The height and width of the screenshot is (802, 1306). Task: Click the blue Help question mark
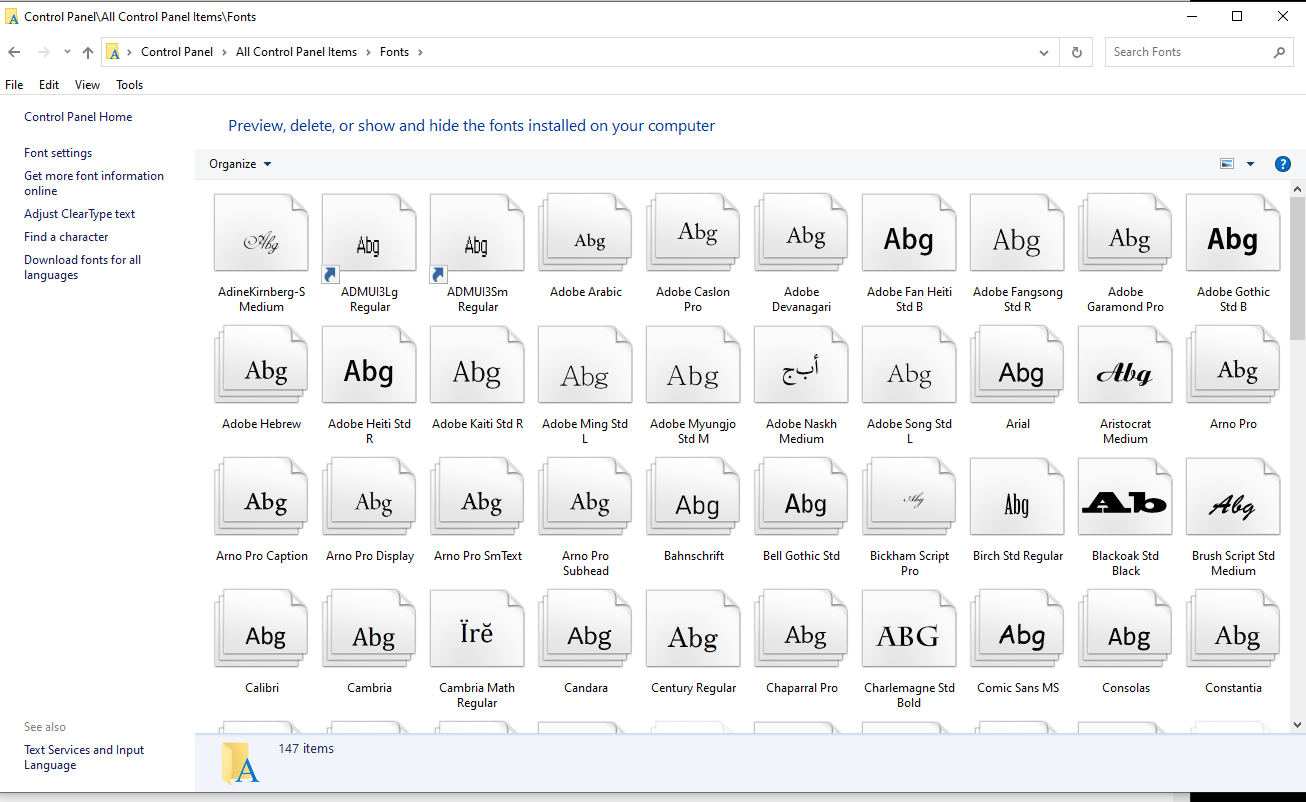point(1283,163)
